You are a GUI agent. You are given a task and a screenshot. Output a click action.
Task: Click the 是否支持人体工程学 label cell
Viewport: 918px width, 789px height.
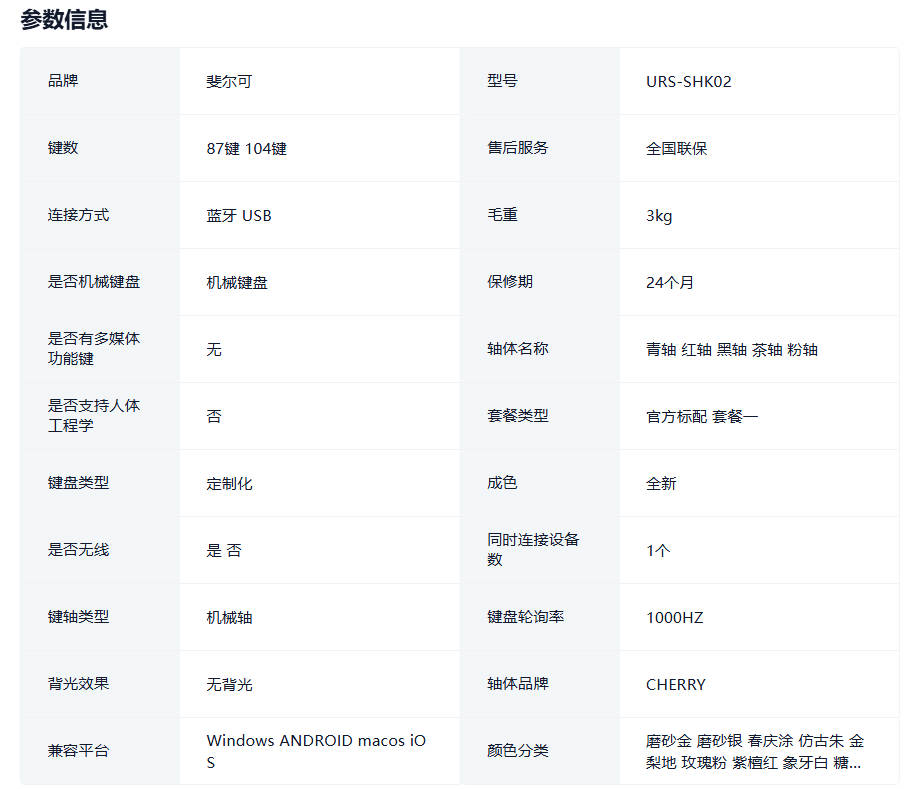tap(93, 415)
